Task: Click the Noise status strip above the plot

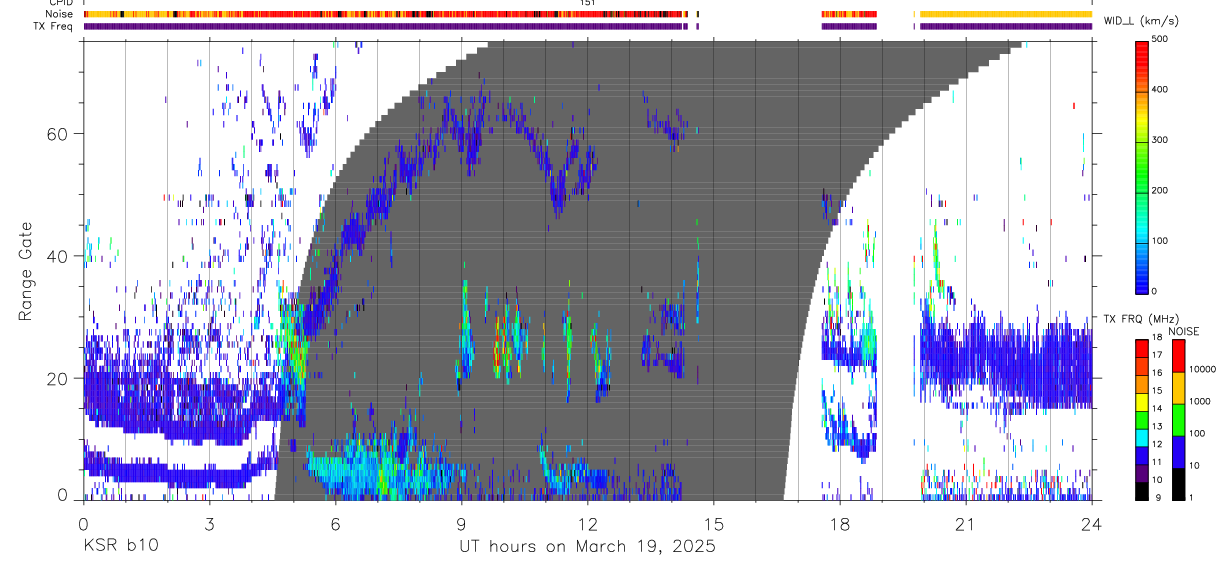Action: 588,14
